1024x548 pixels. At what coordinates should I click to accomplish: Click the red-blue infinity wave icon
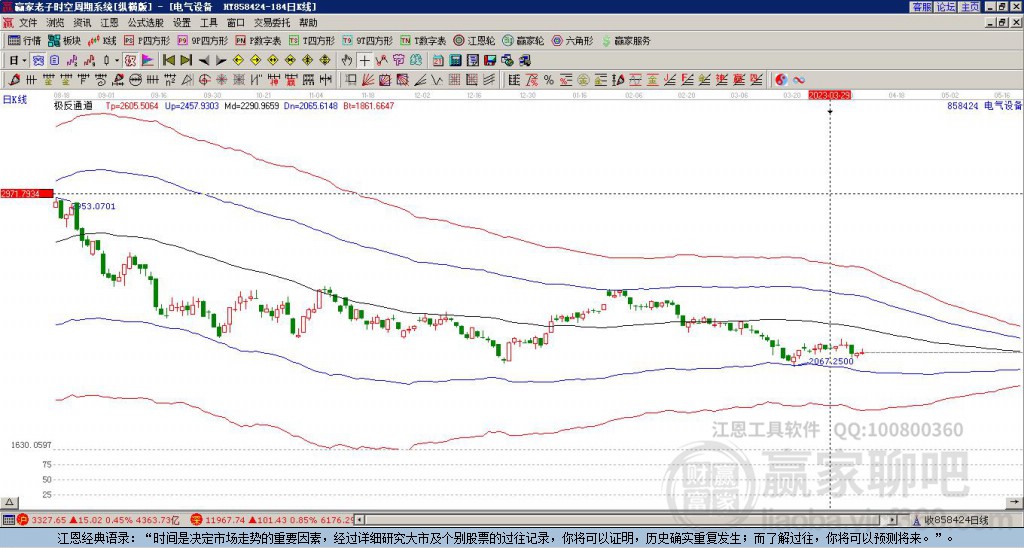coord(799,80)
